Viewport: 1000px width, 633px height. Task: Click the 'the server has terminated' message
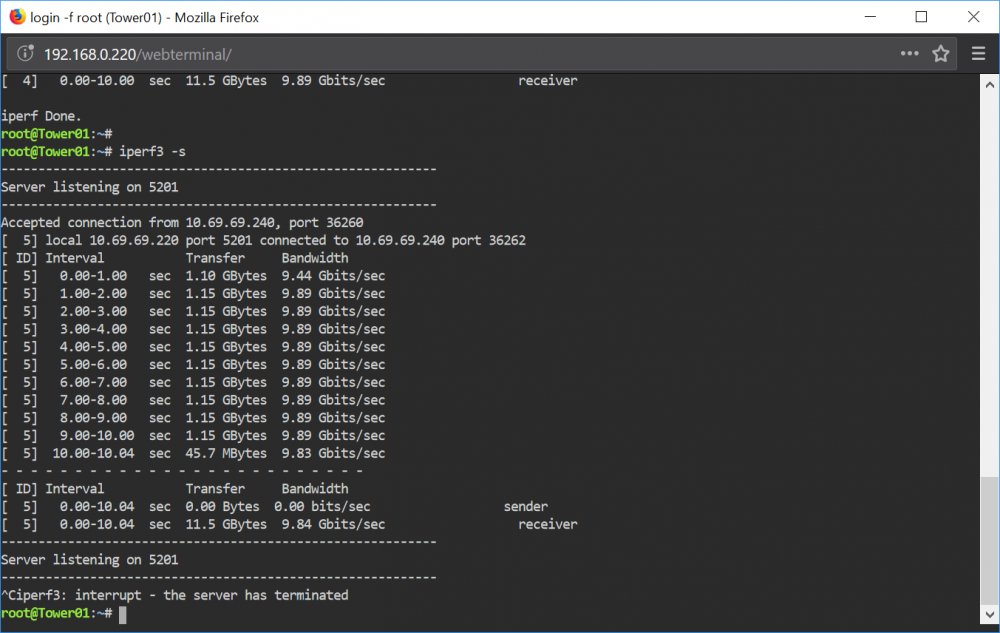click(256, 595)
